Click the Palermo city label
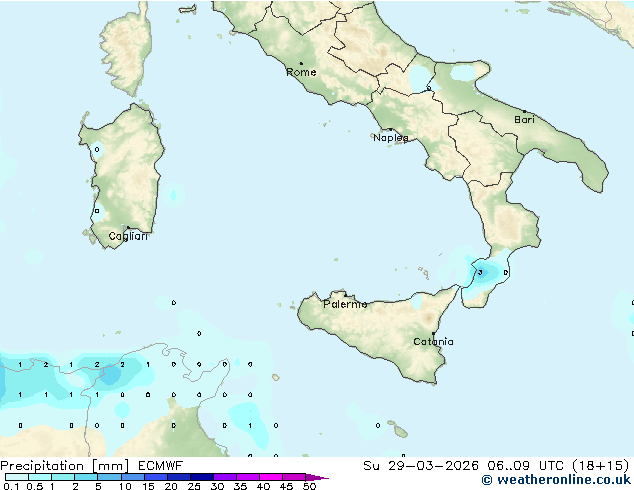 [345, 304]
